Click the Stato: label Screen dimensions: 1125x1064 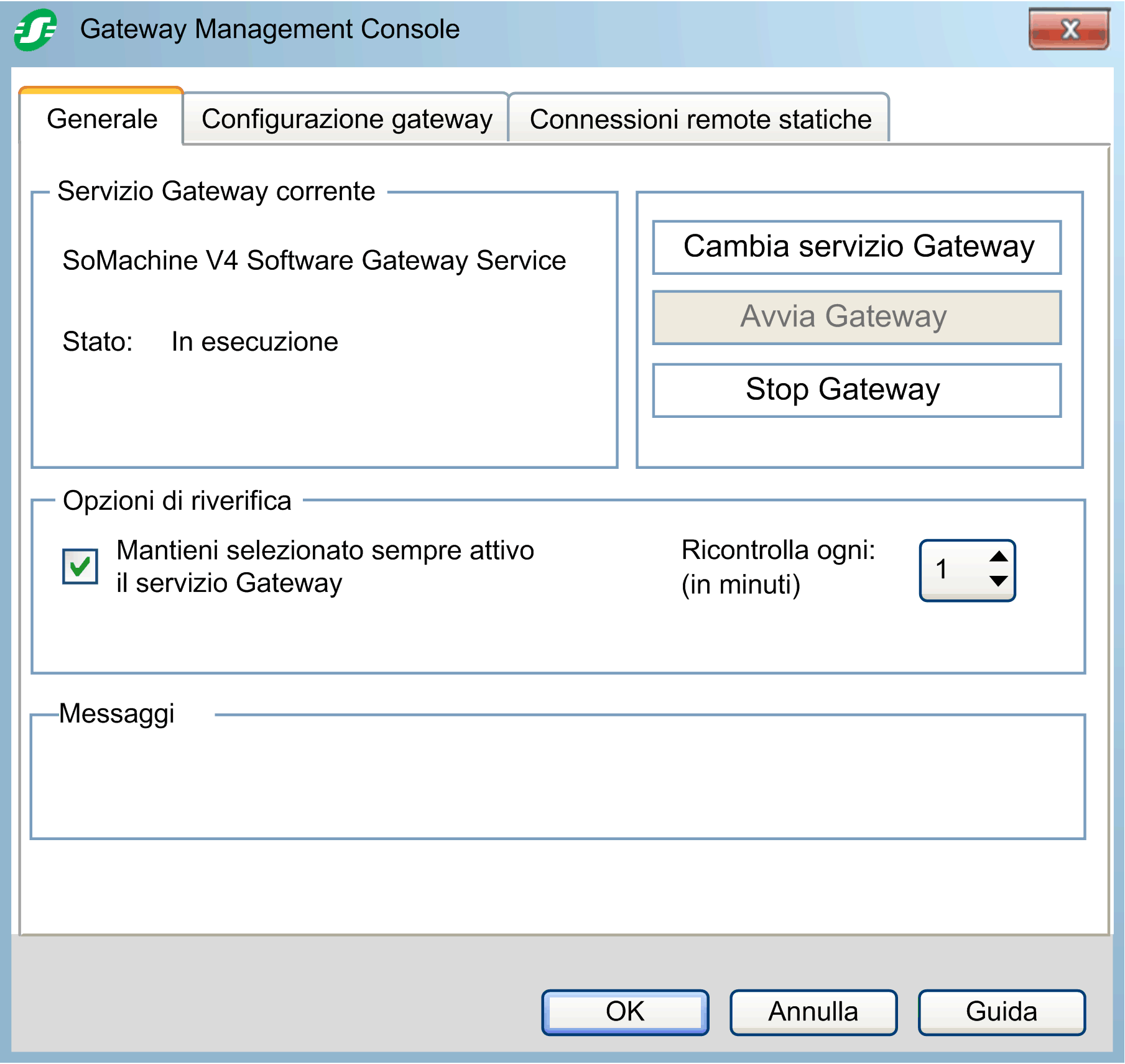[x=98, y=341]
